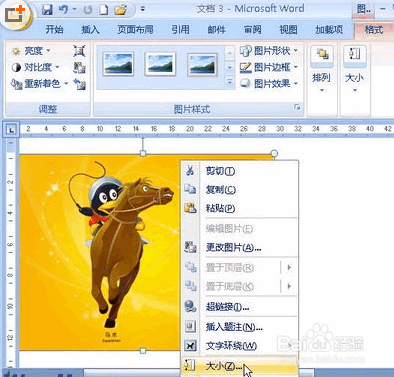Image resolution: width=394 pixels, height=377 pixels.
Task: Open the 亮度 brightness dropdown
Action: tap(31, 51)
